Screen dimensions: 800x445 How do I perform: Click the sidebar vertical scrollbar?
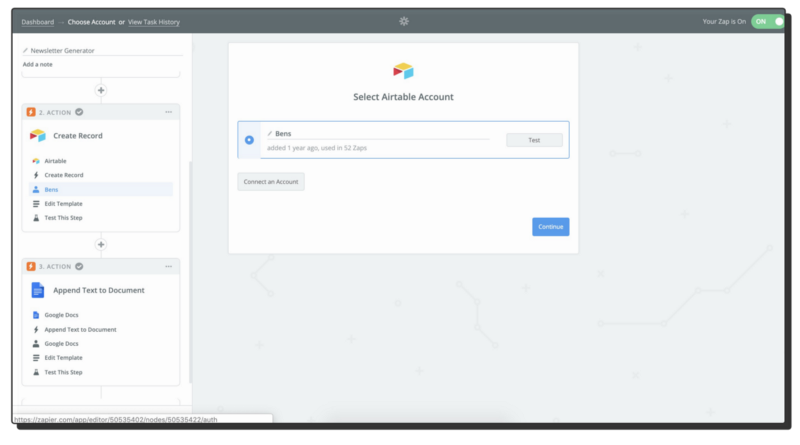click(x=191, y=271)
